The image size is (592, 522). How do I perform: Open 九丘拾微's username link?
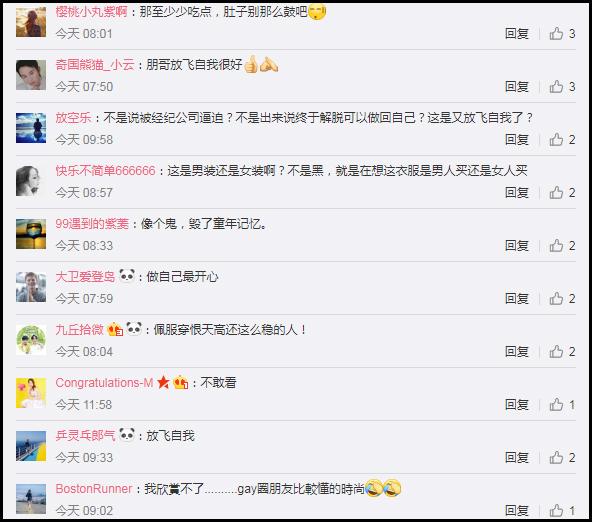[x=79, y=330]
